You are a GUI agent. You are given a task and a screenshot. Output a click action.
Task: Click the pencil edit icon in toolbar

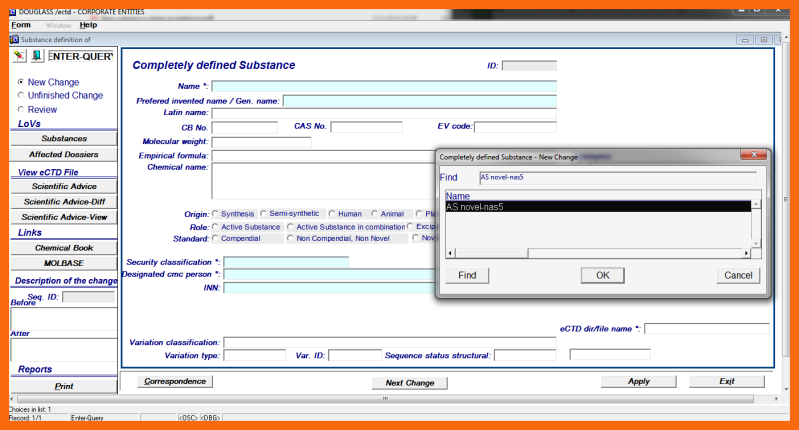coord(20,56)
